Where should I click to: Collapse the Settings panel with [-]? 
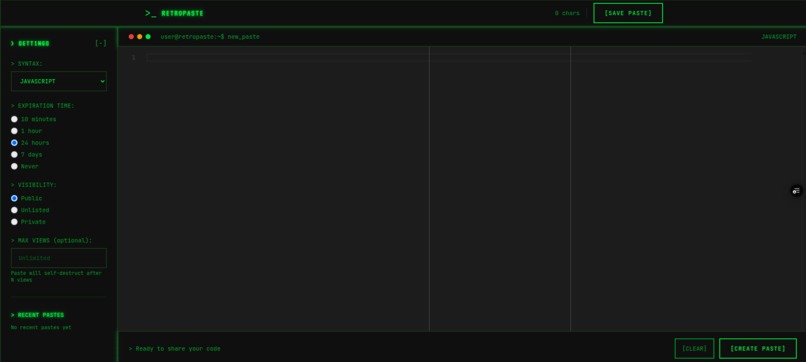(x=101, y=43)
